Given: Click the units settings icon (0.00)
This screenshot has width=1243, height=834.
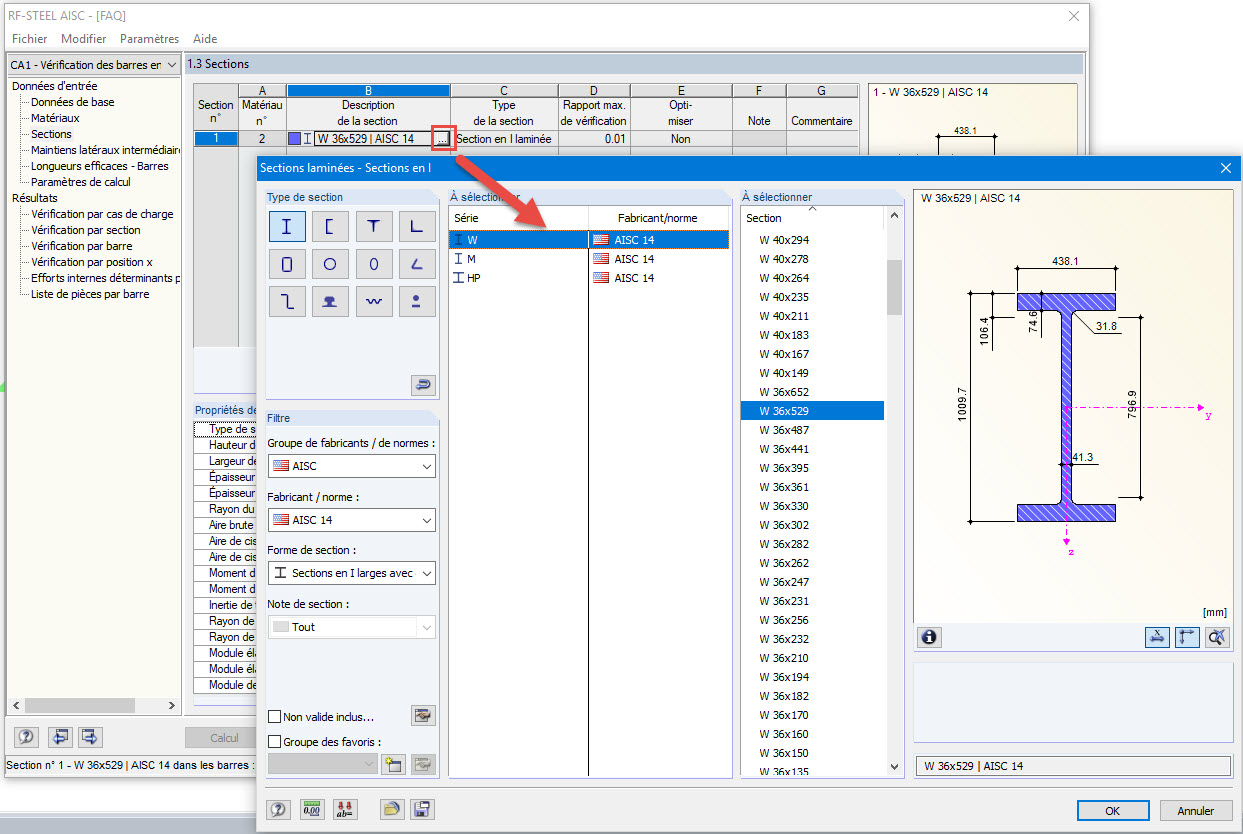Looking at the screenshot, I should pyautogui.click(x=311, y=809).
